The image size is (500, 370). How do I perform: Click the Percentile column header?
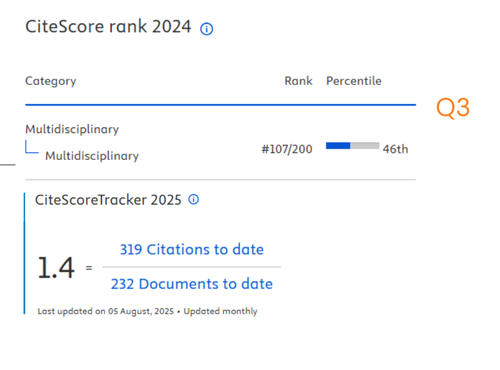pos(354,81)
